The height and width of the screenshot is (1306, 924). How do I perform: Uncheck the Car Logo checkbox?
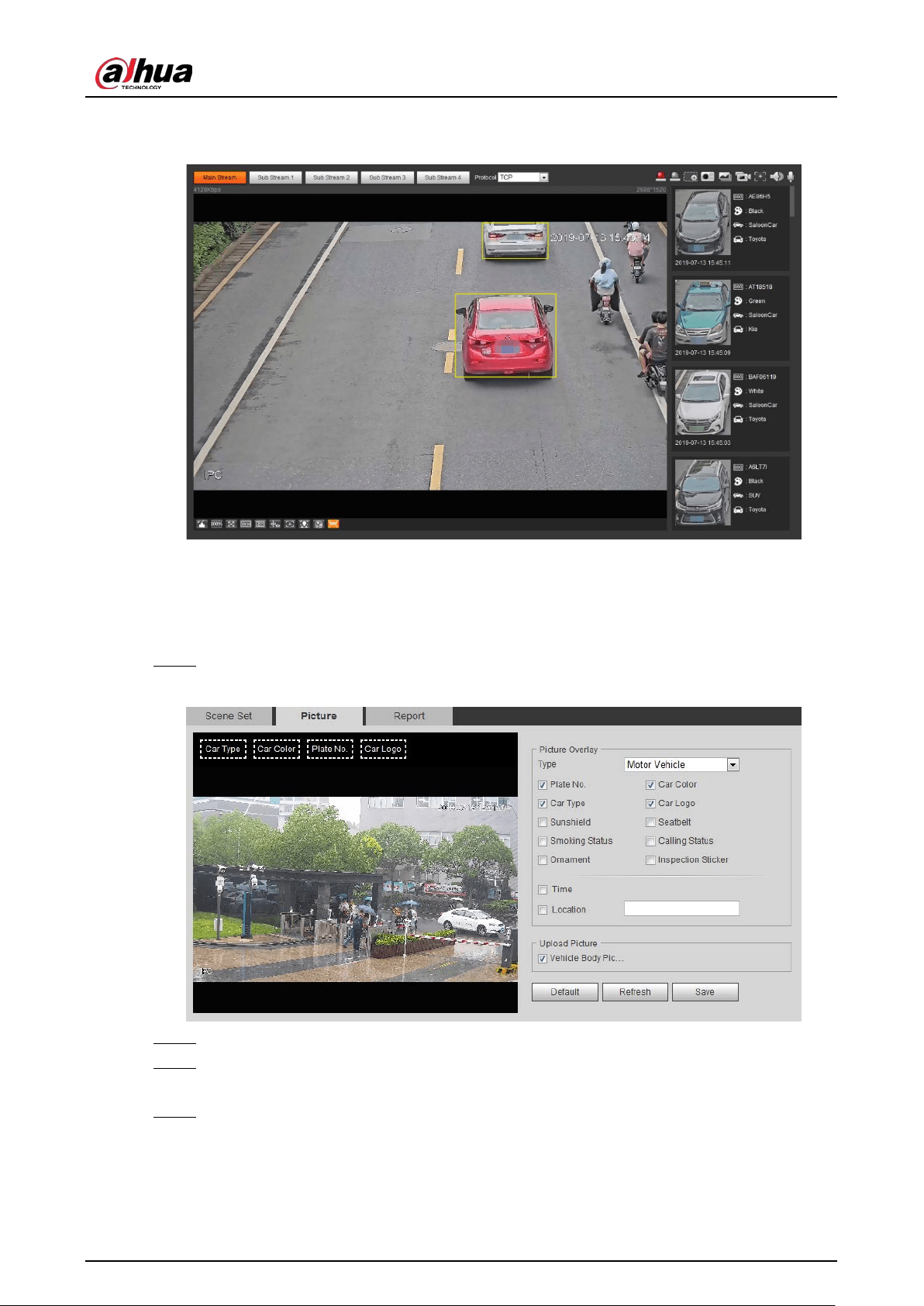pos(650,804)
